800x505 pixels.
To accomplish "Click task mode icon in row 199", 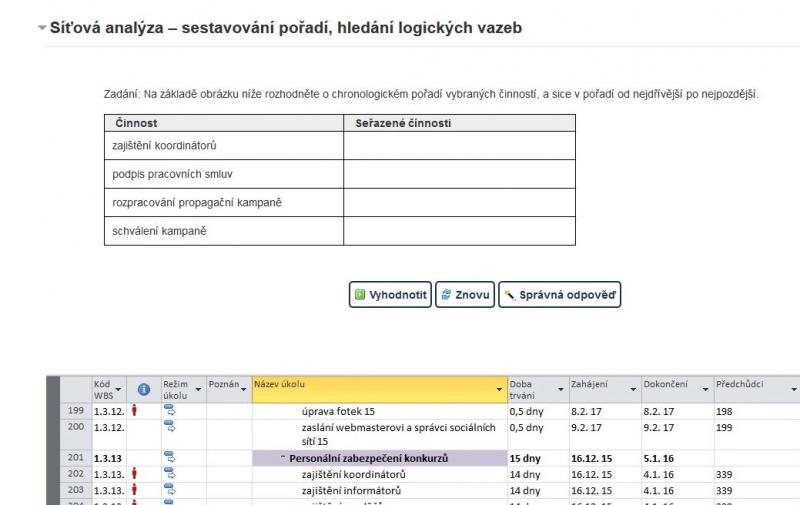I will 169,410.
